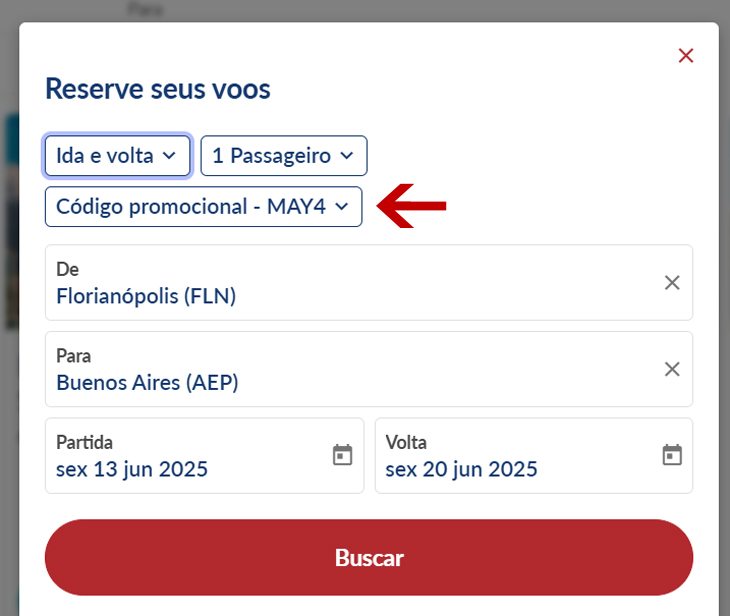Screen dimensions: 730x616
Task: Click the Código promocional chevron arrow
Action: 342,206
